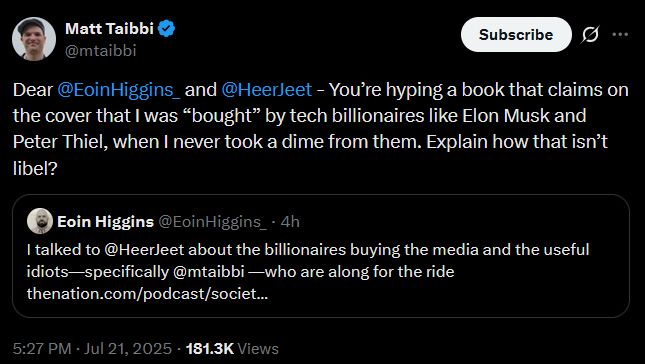Click the Subscribe button
The height and width of the screenshot is (364, 645).
[x=516, y=35]
